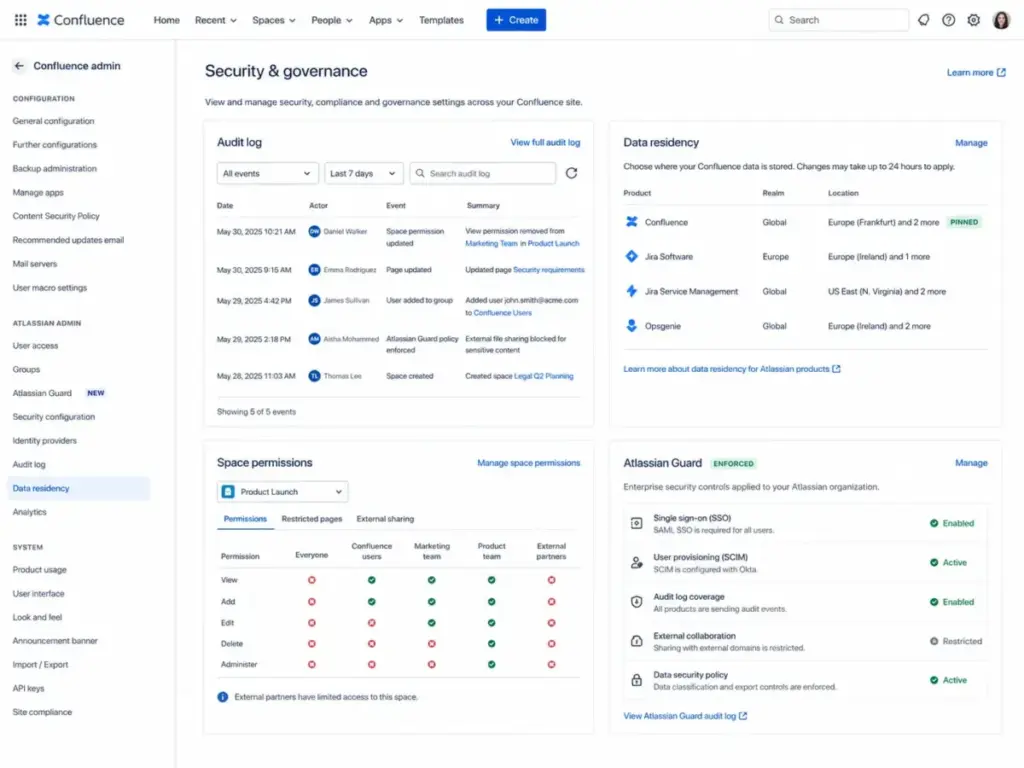The width and height of the screenshot is (1024, 768).
Task: Click the Audit log coverage icon
Action: pyautogui.click(x=636, y=602)
